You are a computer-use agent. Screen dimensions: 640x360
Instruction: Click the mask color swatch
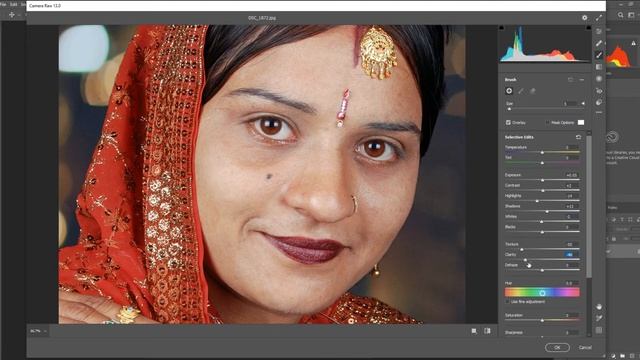[x=581, y=122]
